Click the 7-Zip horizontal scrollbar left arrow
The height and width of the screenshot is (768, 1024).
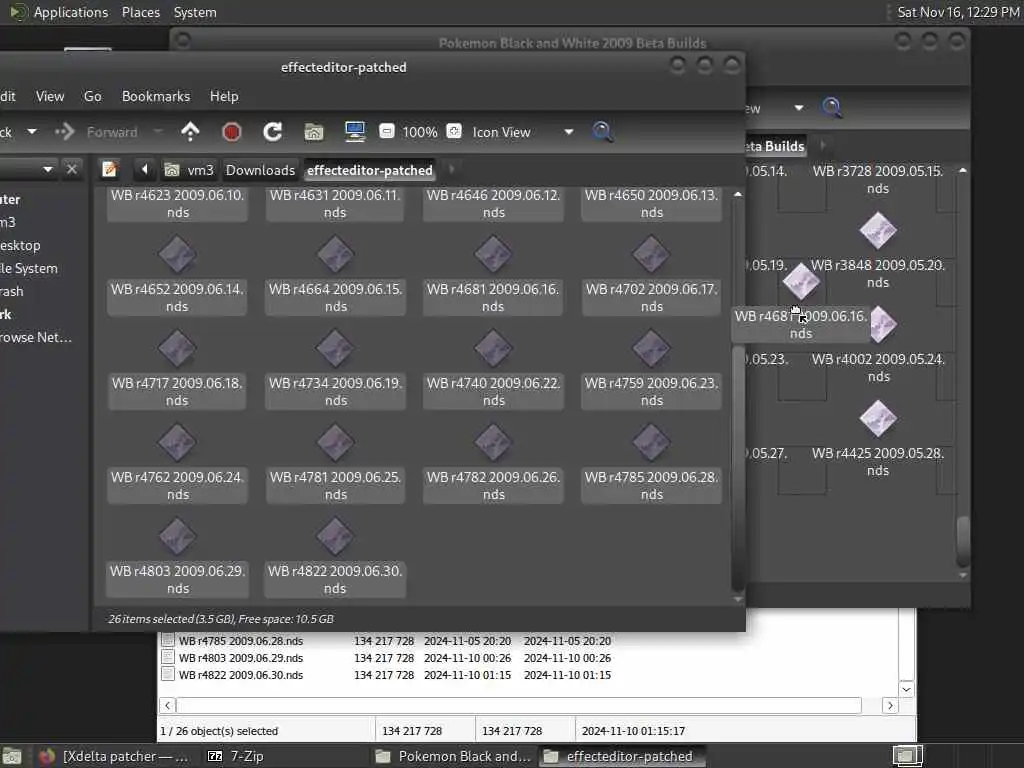click(168, 705)
